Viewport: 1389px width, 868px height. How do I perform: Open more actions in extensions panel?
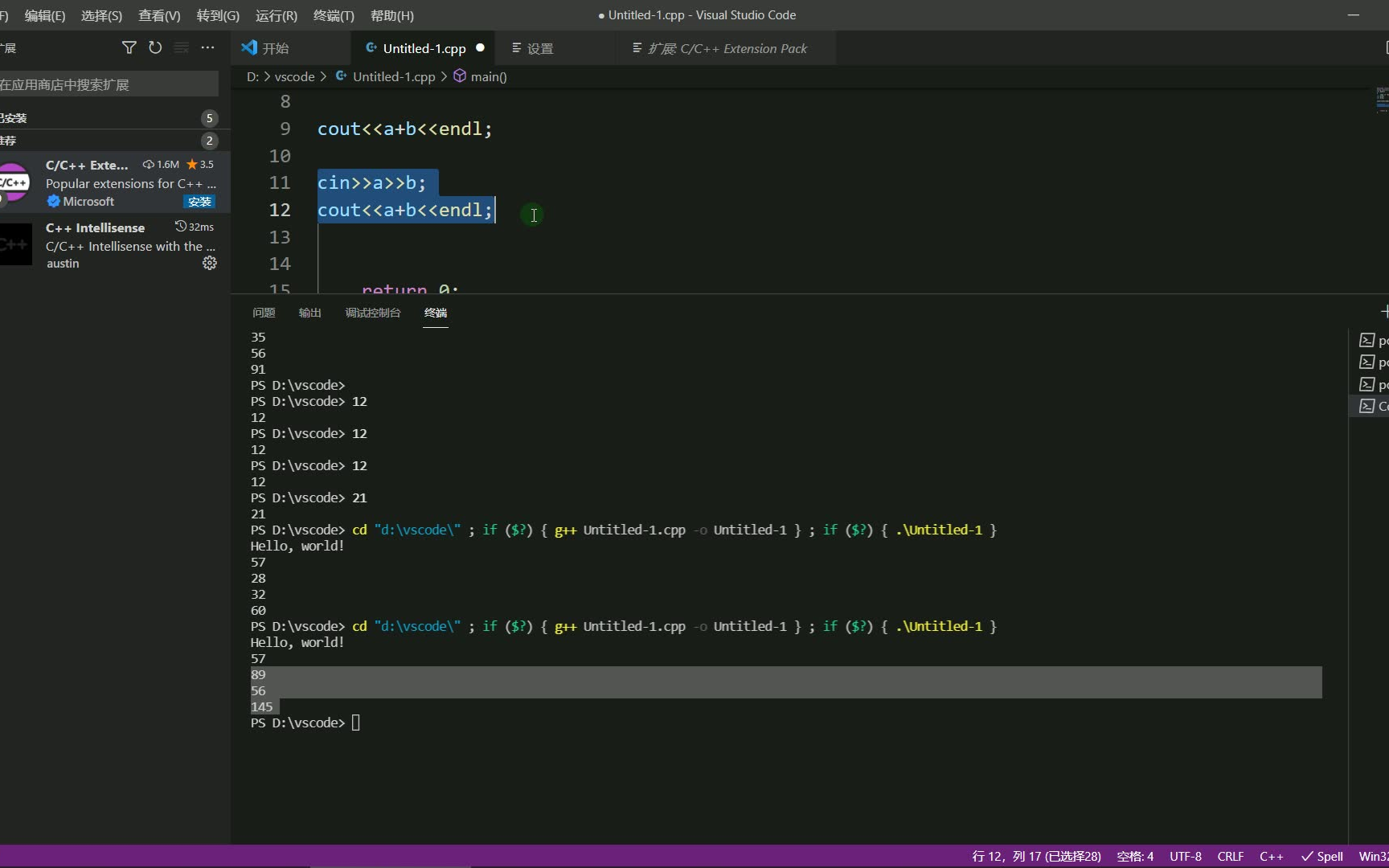(x=207, y=47)
